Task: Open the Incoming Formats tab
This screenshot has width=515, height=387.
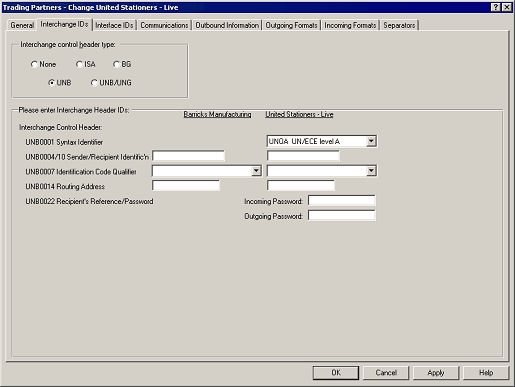Action: coord(350,25)
